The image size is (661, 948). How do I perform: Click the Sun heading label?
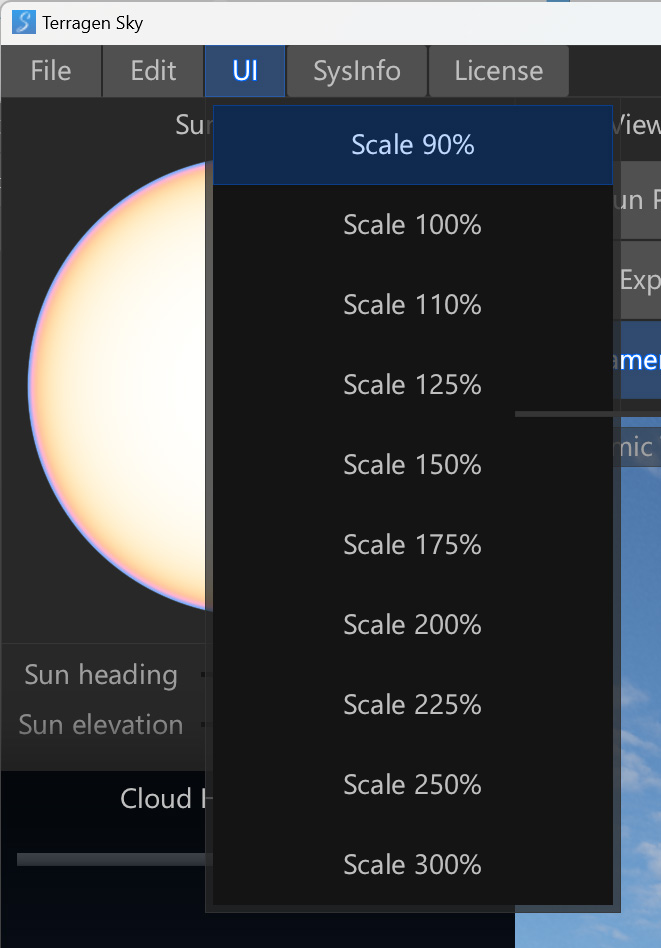coord(101,675)
